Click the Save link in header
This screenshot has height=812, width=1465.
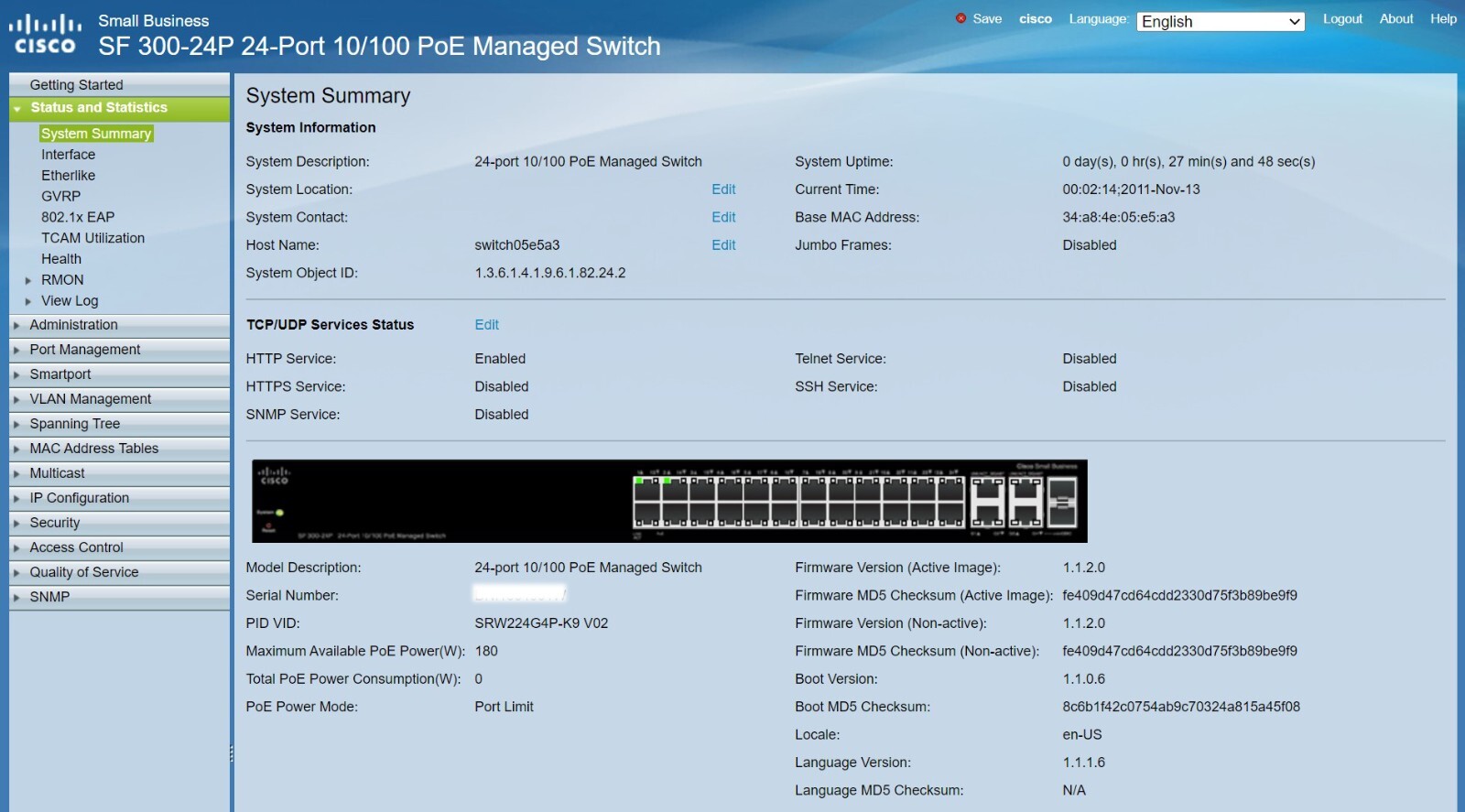987,18
